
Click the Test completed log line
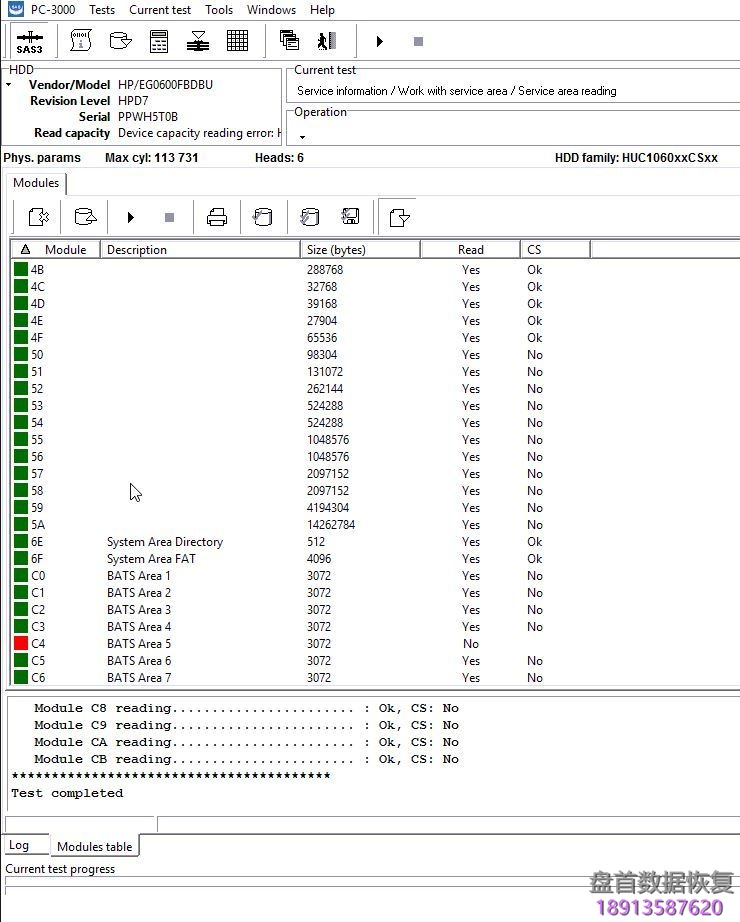pos(67,793)
